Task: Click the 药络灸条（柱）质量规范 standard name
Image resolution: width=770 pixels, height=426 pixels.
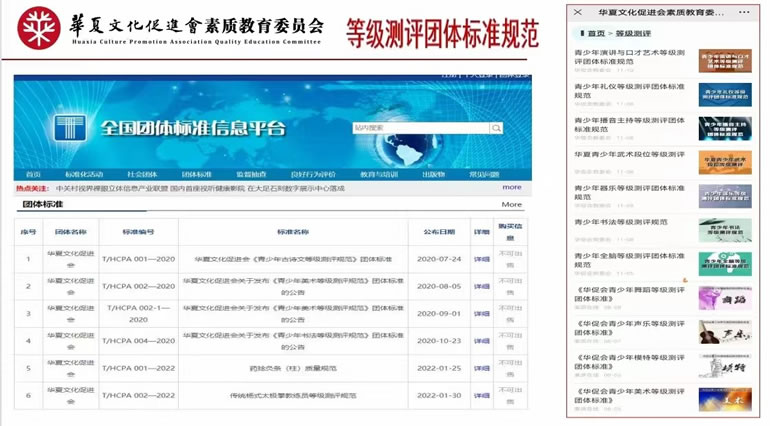Action: tap(293, 368)
